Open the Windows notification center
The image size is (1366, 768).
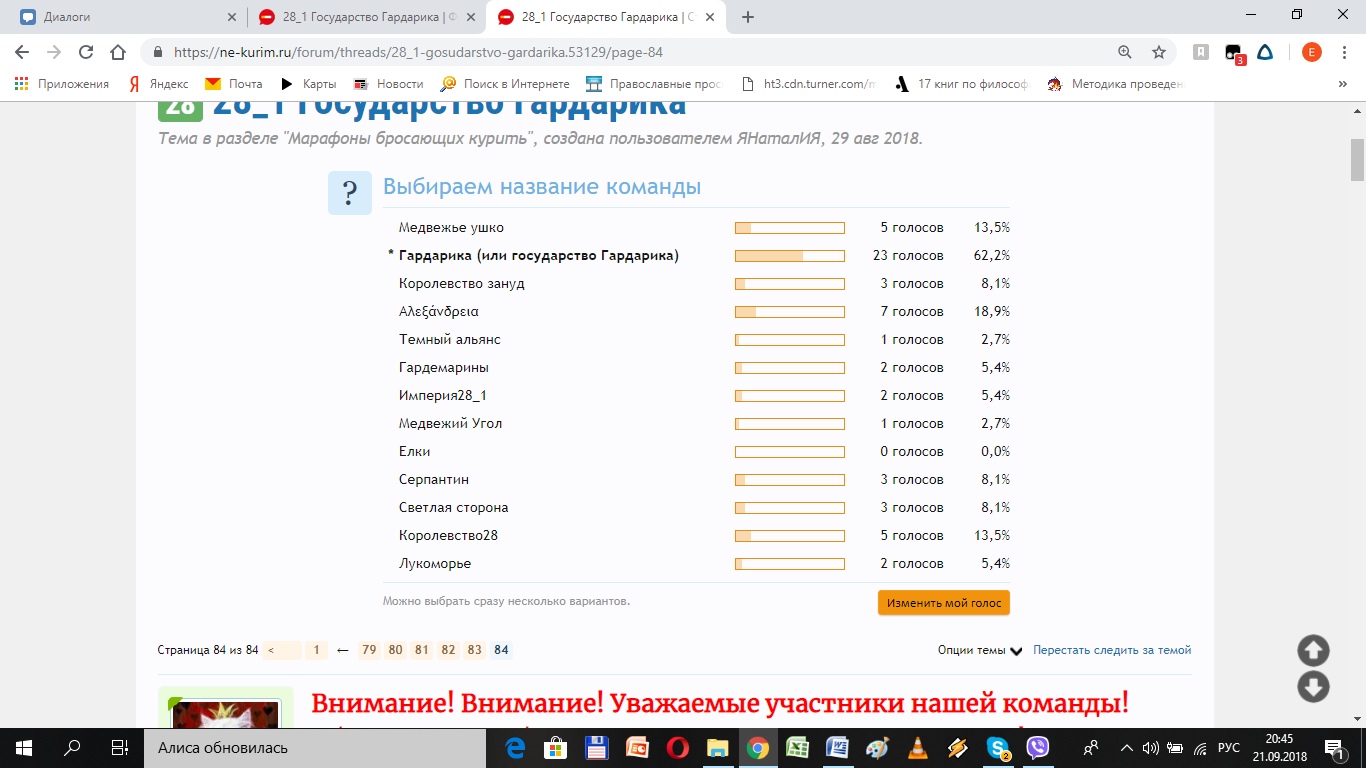click(x=1333, y=748)
